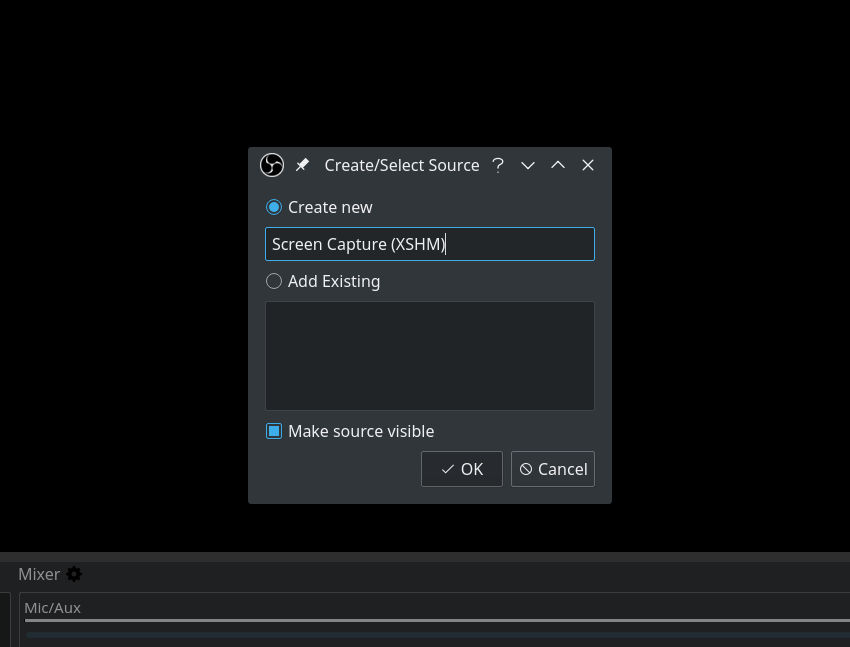Collapse the dialog with the down chevron
The image size is (850, 647).
coord(528,165)
